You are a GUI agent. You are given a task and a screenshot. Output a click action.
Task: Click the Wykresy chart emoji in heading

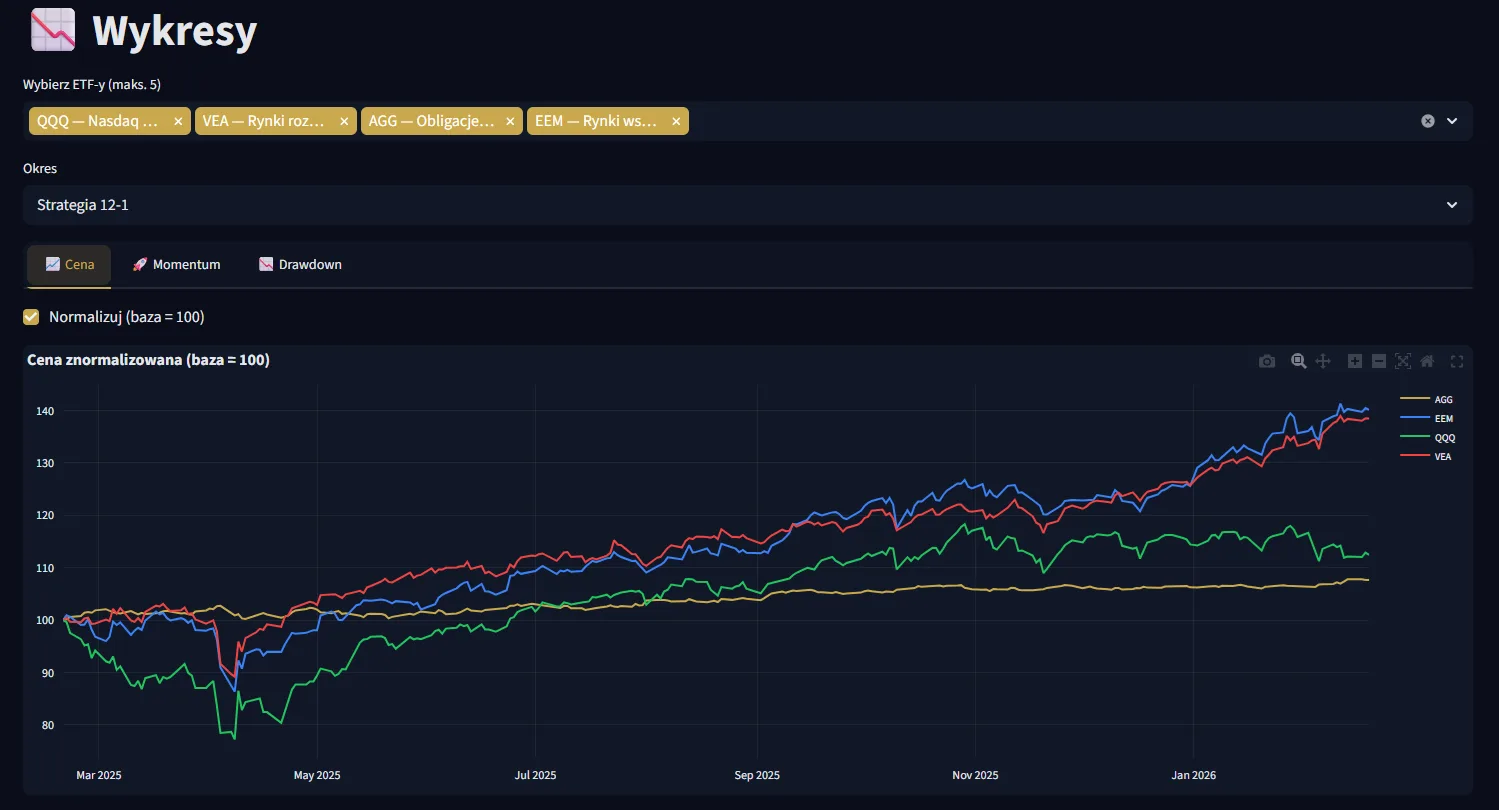click(53, 30)
